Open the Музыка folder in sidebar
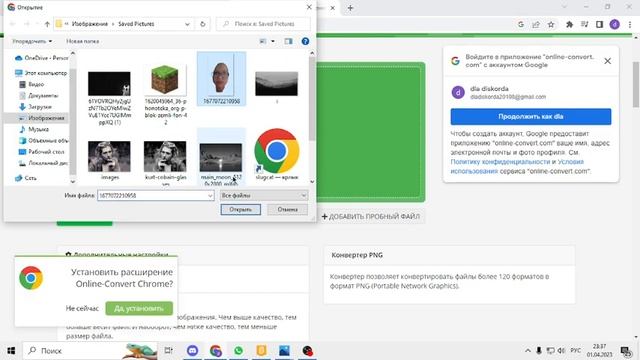Image resolution: width=640 pixels, height=360 pixels. point(34,129)
